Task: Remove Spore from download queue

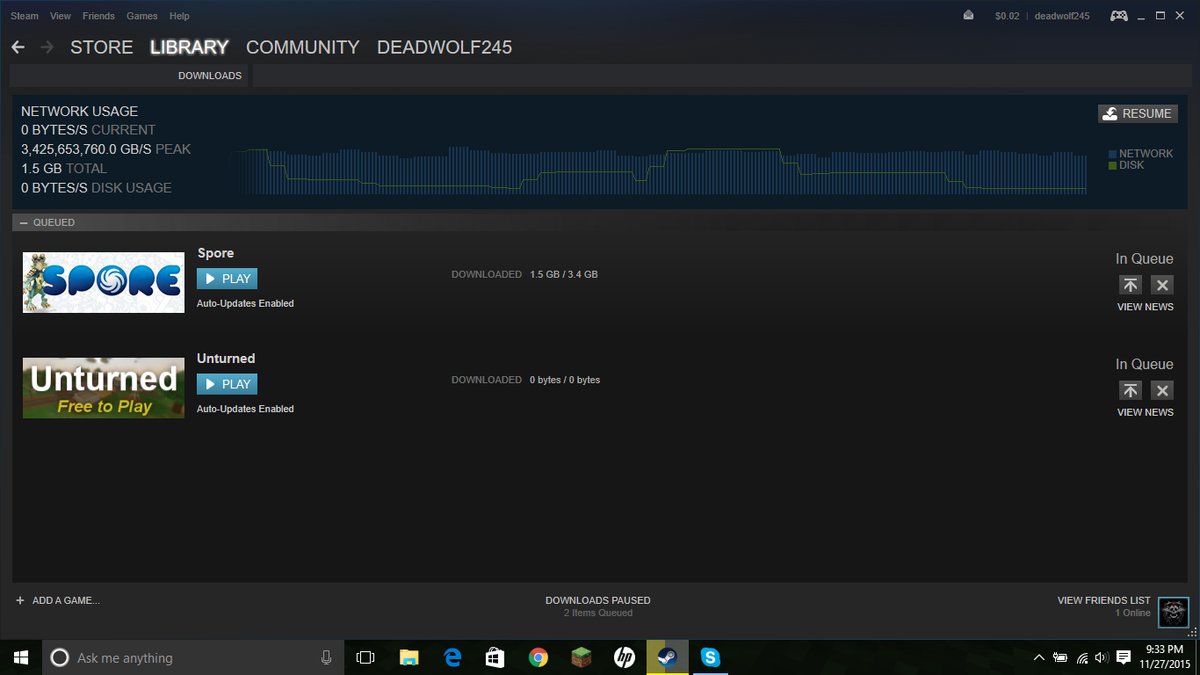Action: tap(1161, 285)
